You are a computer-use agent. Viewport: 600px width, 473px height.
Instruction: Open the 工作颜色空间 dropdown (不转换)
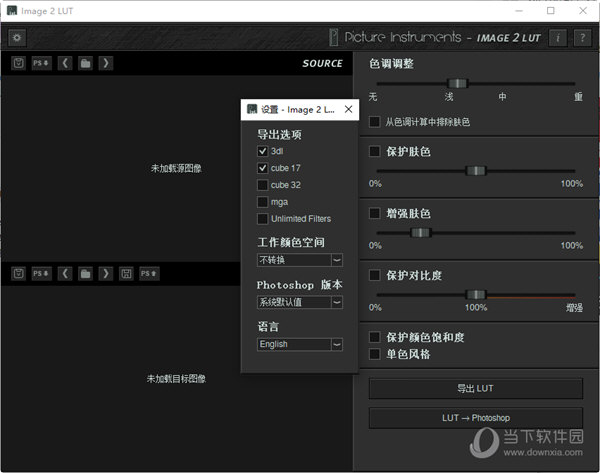click(300, 260)
